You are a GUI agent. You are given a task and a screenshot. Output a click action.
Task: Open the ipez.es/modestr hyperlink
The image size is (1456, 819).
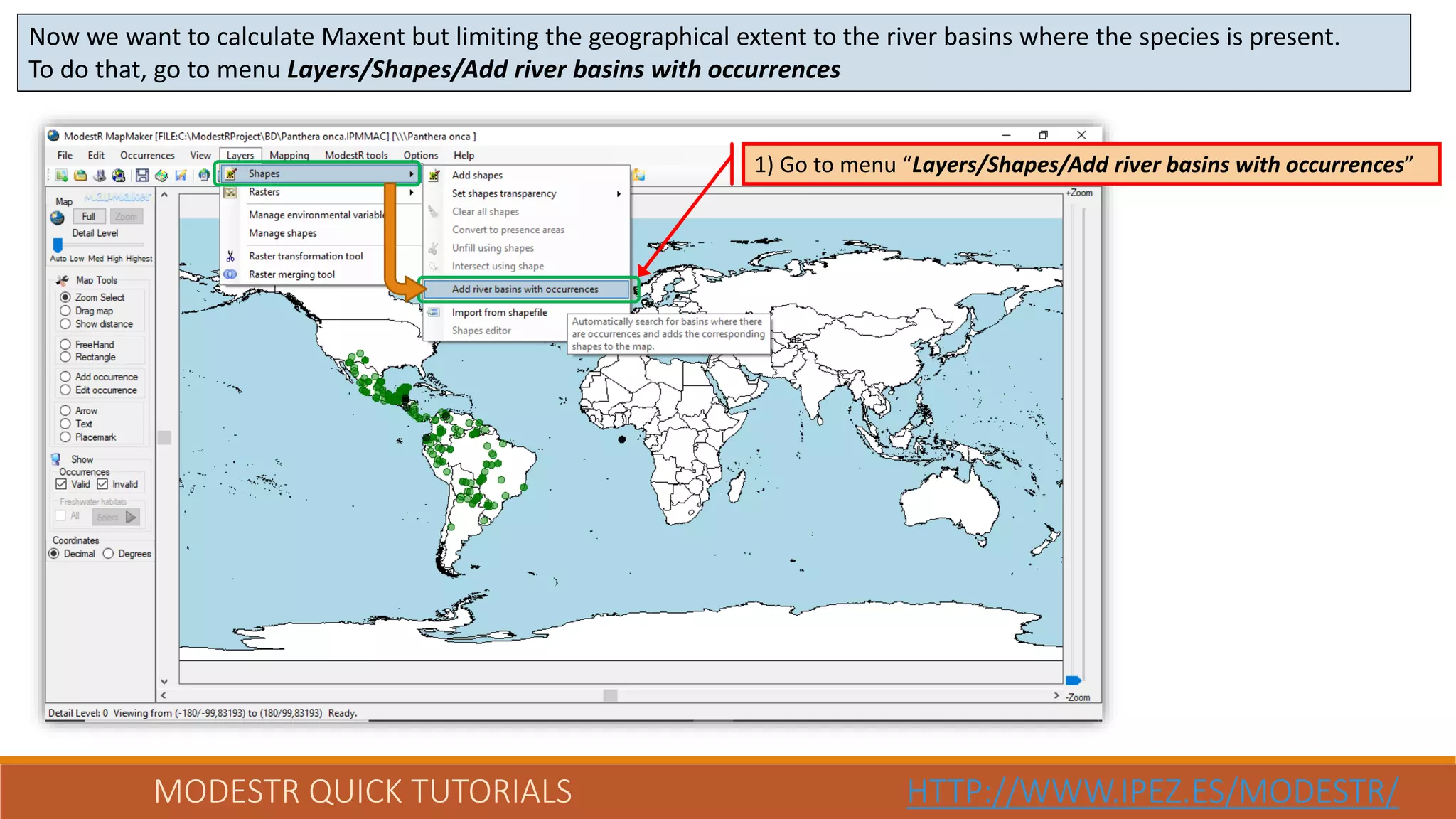1152,791
